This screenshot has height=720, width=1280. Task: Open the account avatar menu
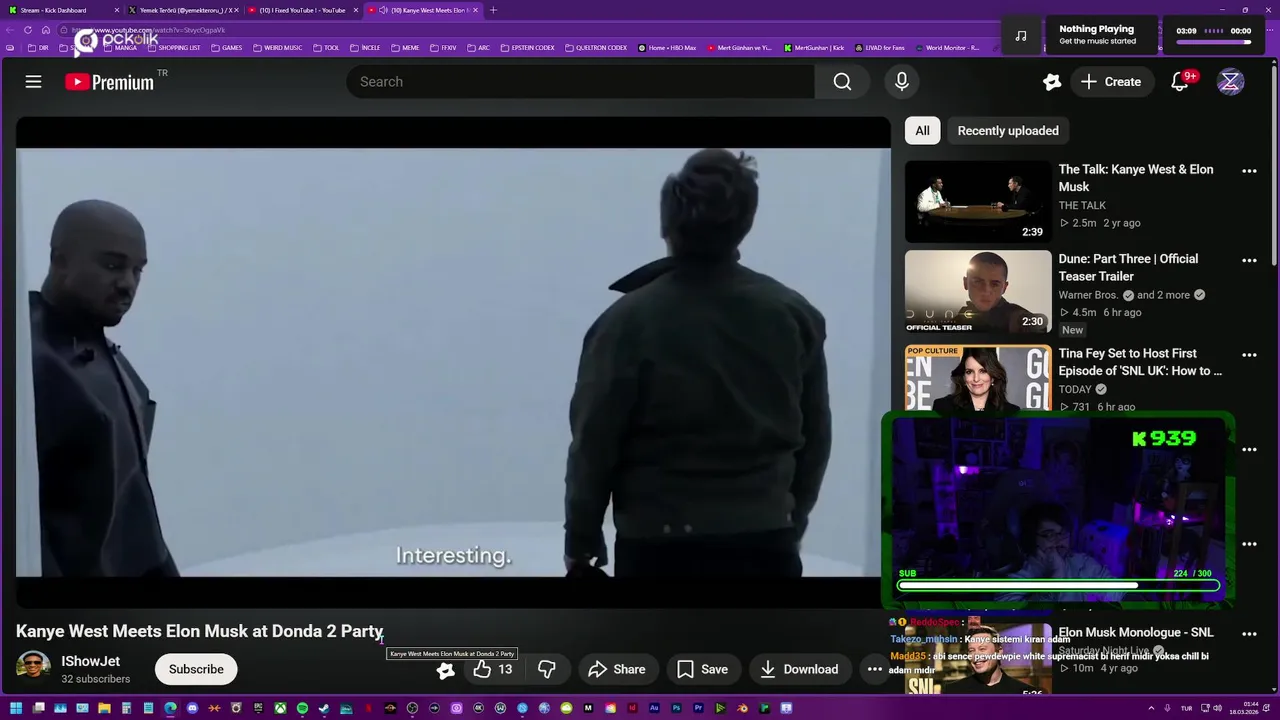(x=1230, y=82)
